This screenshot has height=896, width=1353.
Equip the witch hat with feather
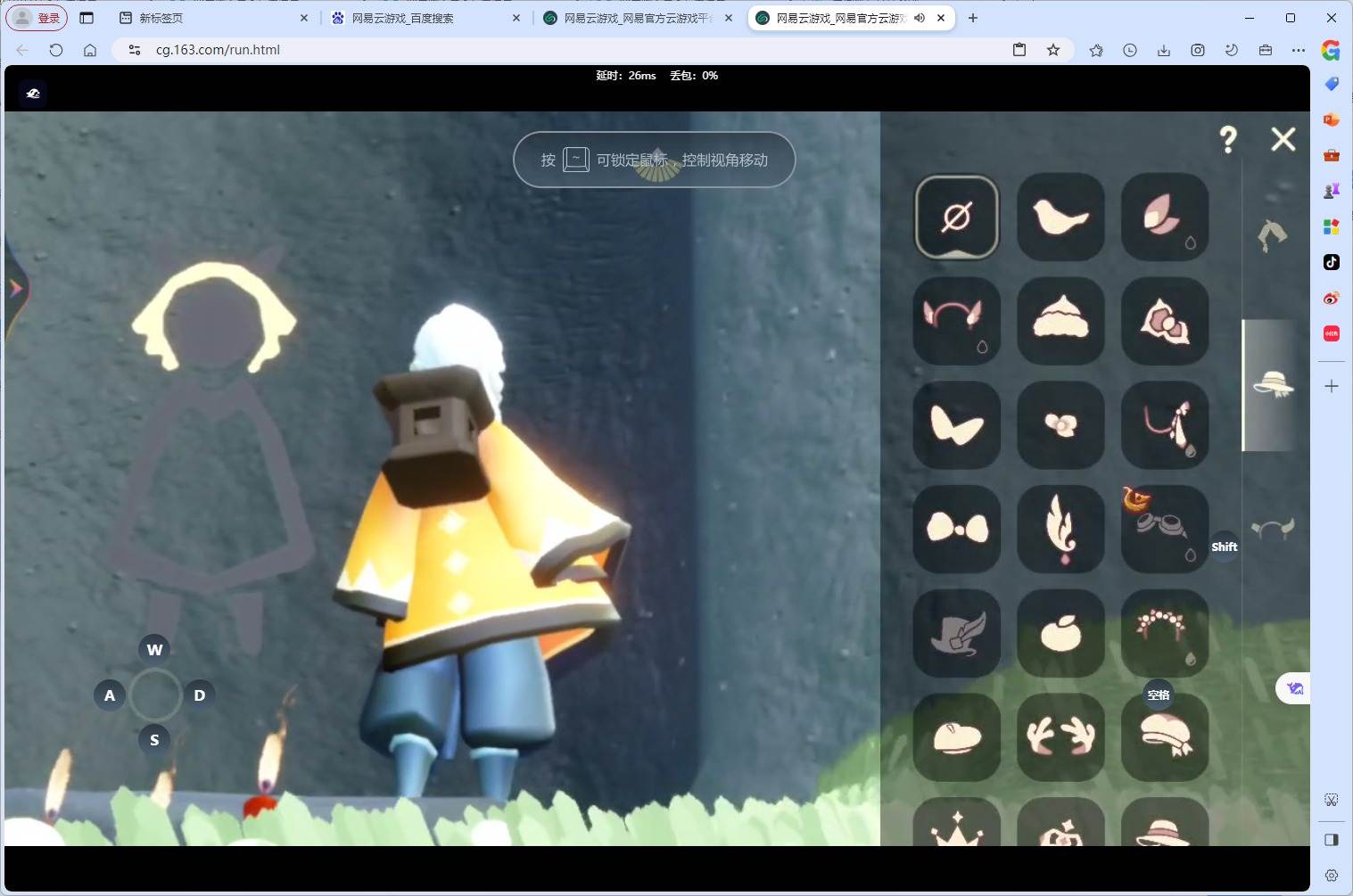point(956,633)
